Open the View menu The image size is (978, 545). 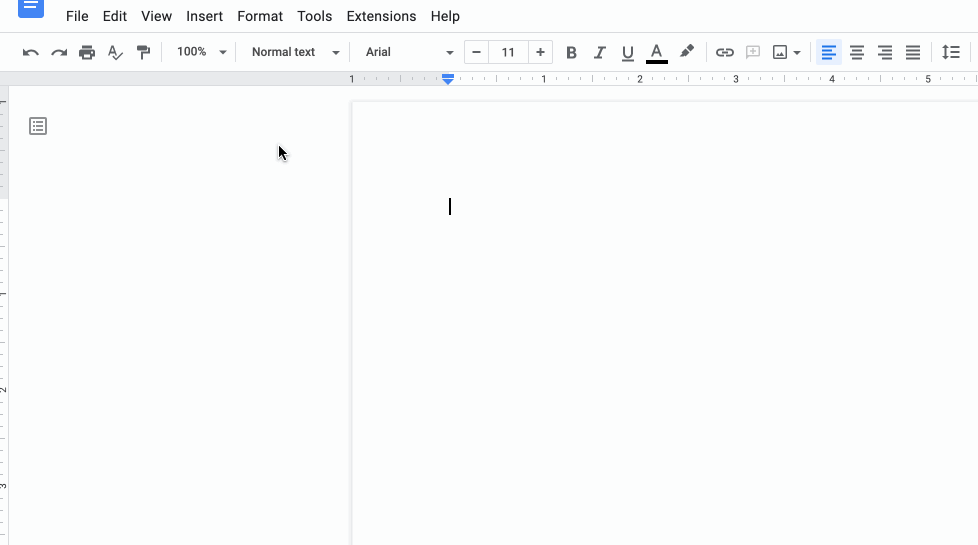tap(157, 16)
